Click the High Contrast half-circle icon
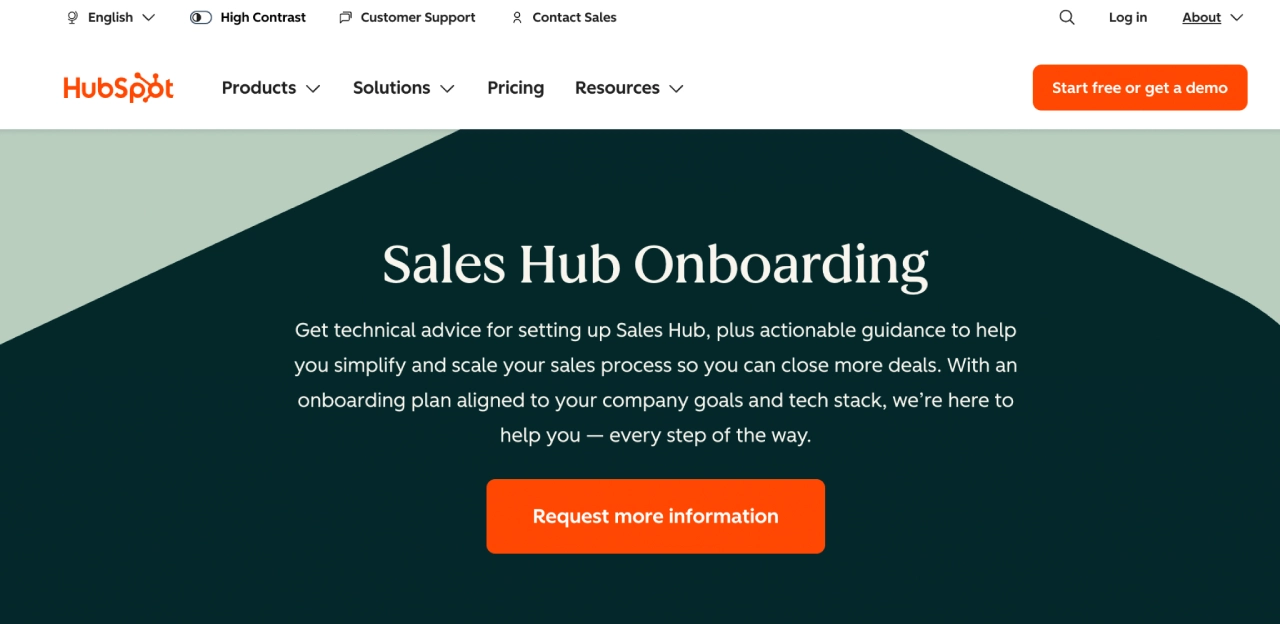 tap(200, 17)
